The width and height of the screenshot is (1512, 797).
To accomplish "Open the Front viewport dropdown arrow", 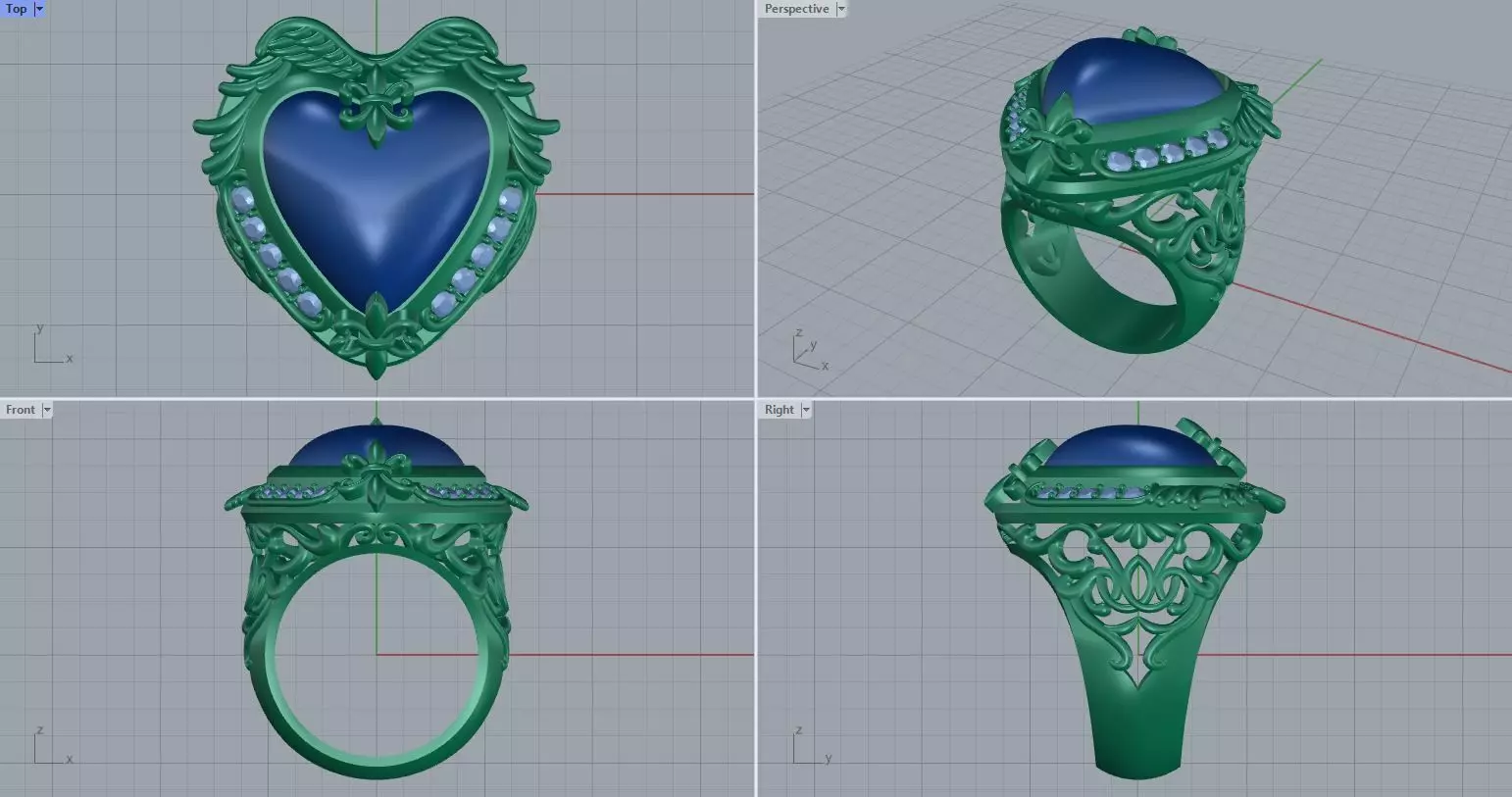I will click(x=47, y=410).
